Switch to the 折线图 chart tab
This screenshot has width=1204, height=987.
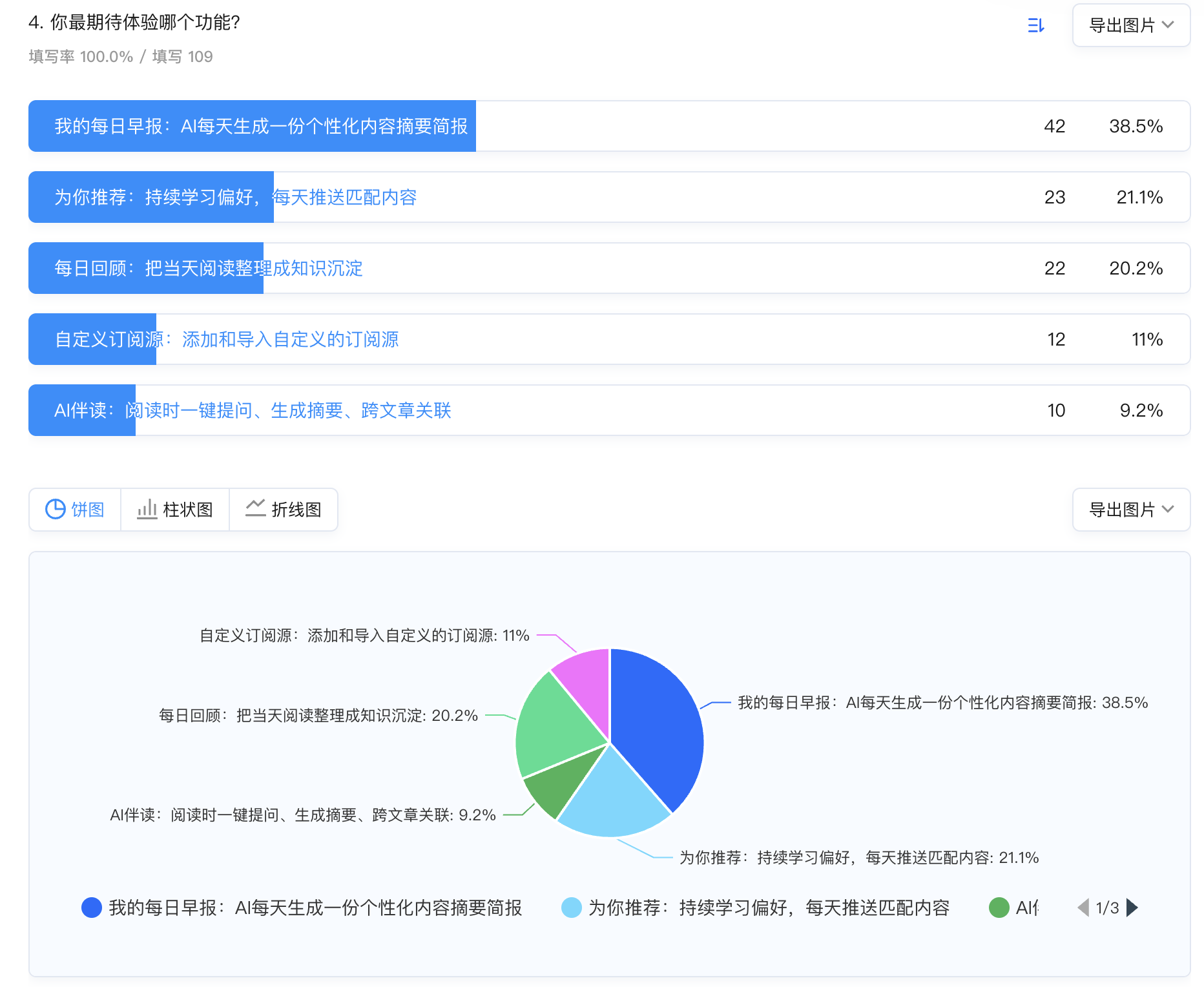(284, 510)
